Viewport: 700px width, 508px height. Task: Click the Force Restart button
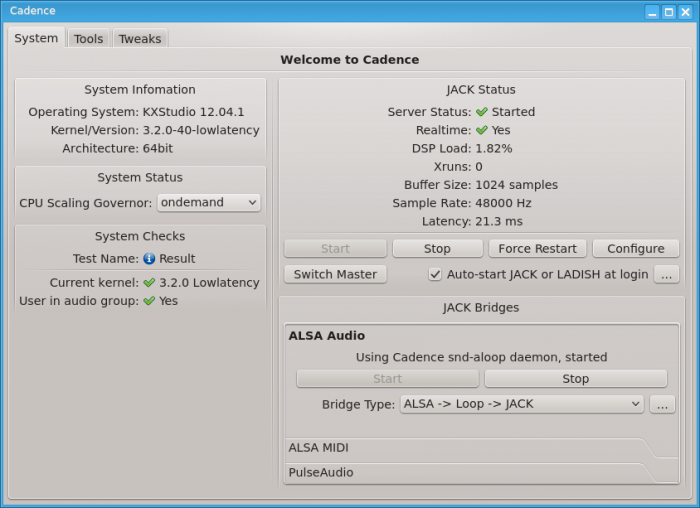pyautogui.click(x=538, y=249)
